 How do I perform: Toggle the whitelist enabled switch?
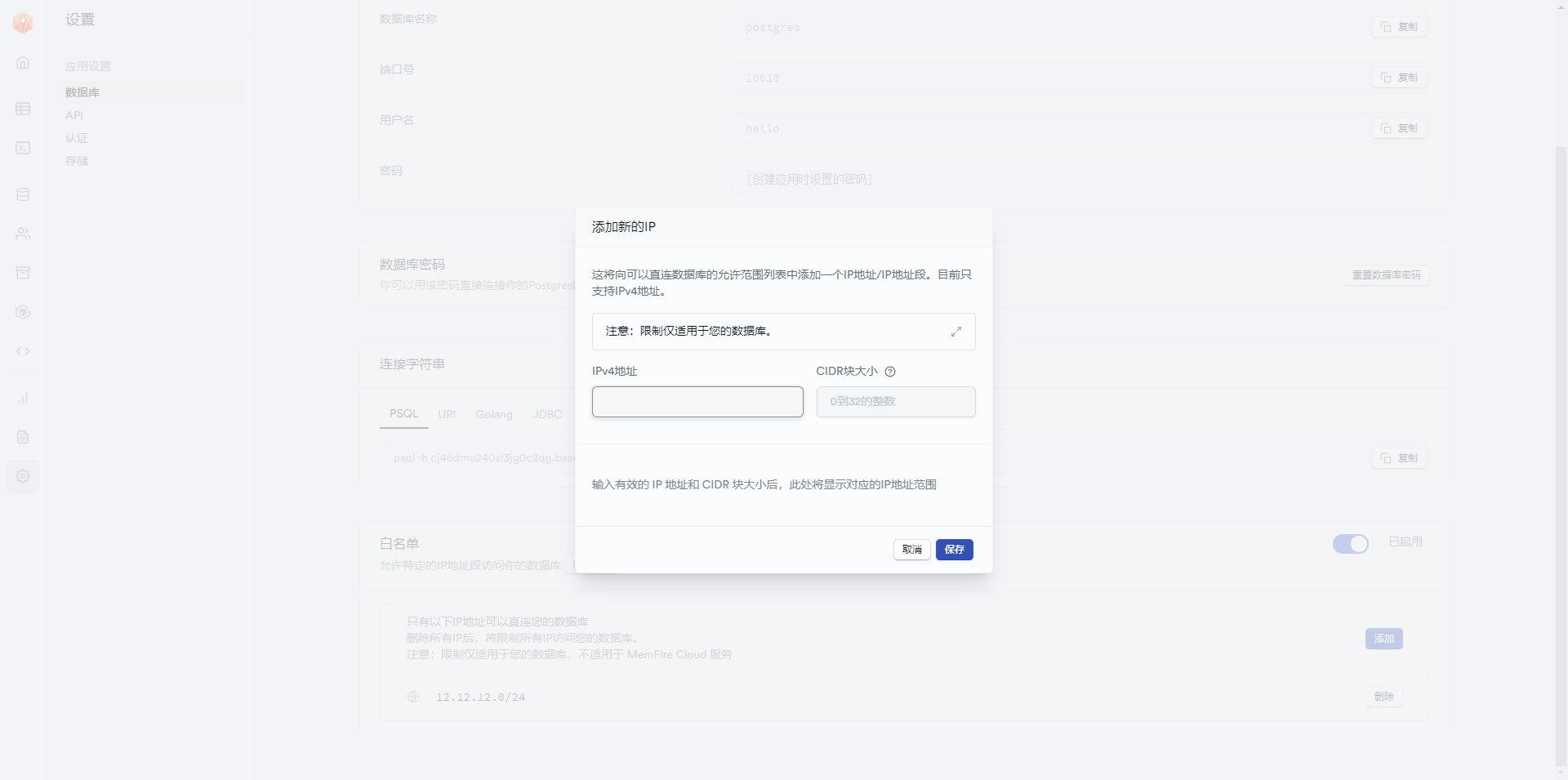click(1351, 544)
